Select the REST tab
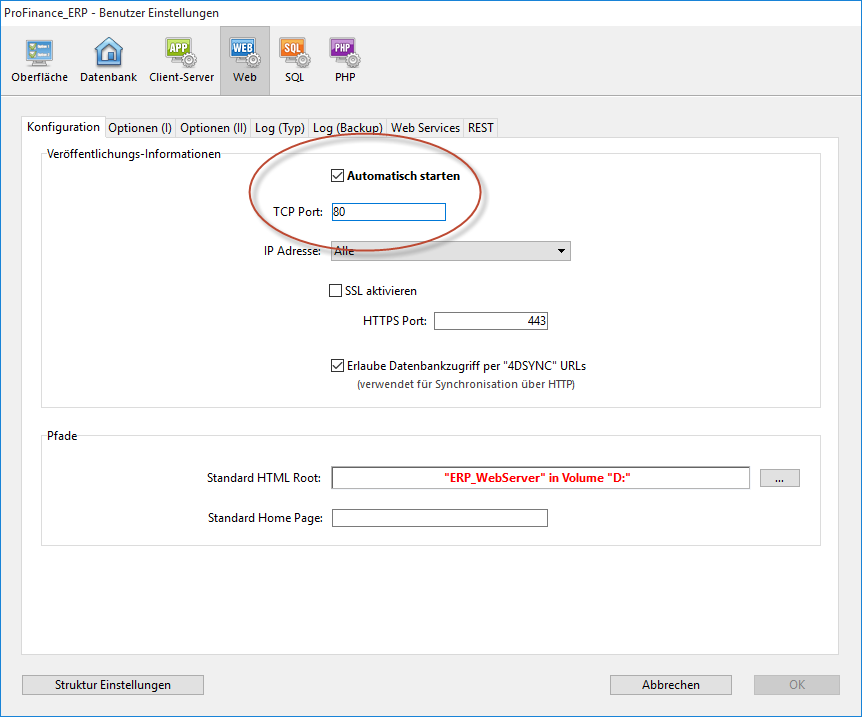This screenshot has width=862, height=717. (x=480, y=128)
